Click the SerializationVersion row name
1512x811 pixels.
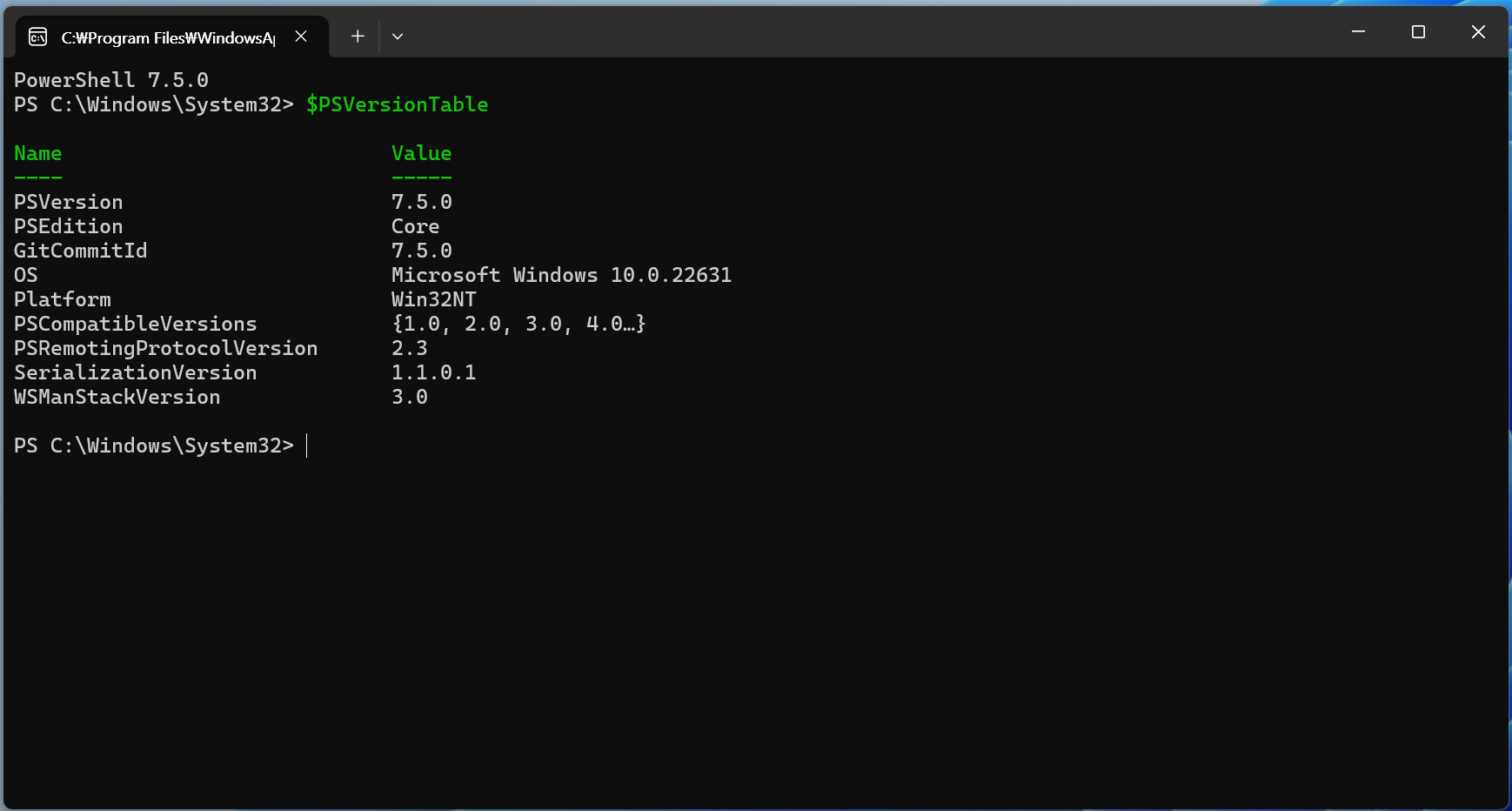[136, 372]
